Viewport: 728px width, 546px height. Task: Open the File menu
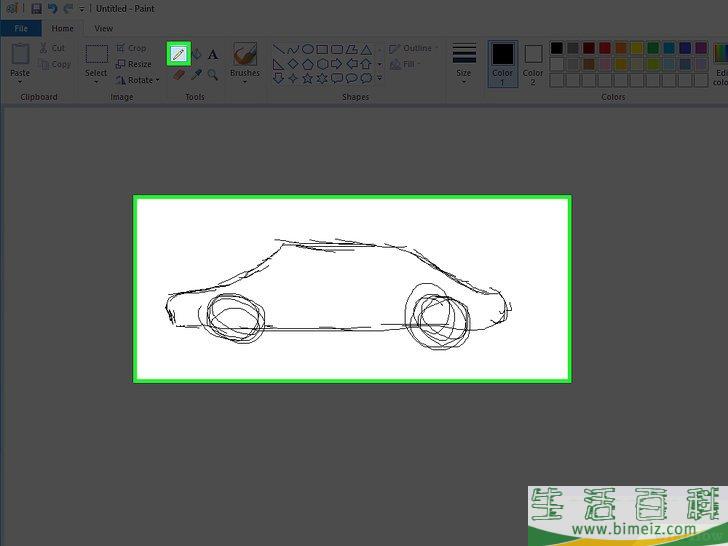click(21, 29)
